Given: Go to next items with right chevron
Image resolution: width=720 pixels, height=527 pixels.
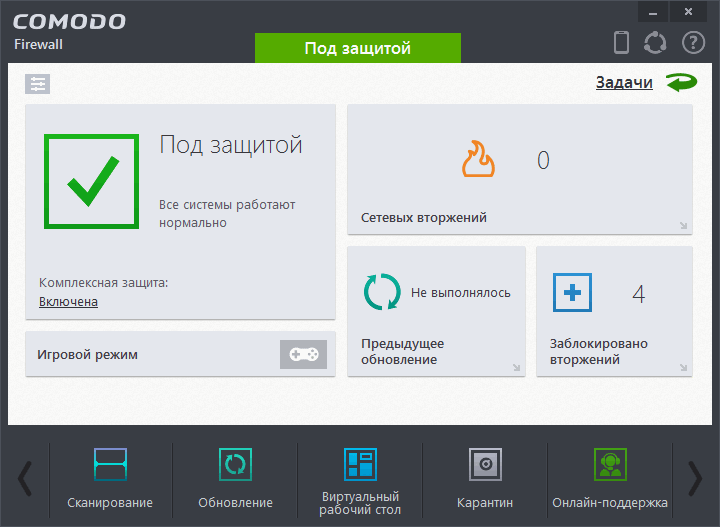Looking at the screenshot, I should [695, 479].
